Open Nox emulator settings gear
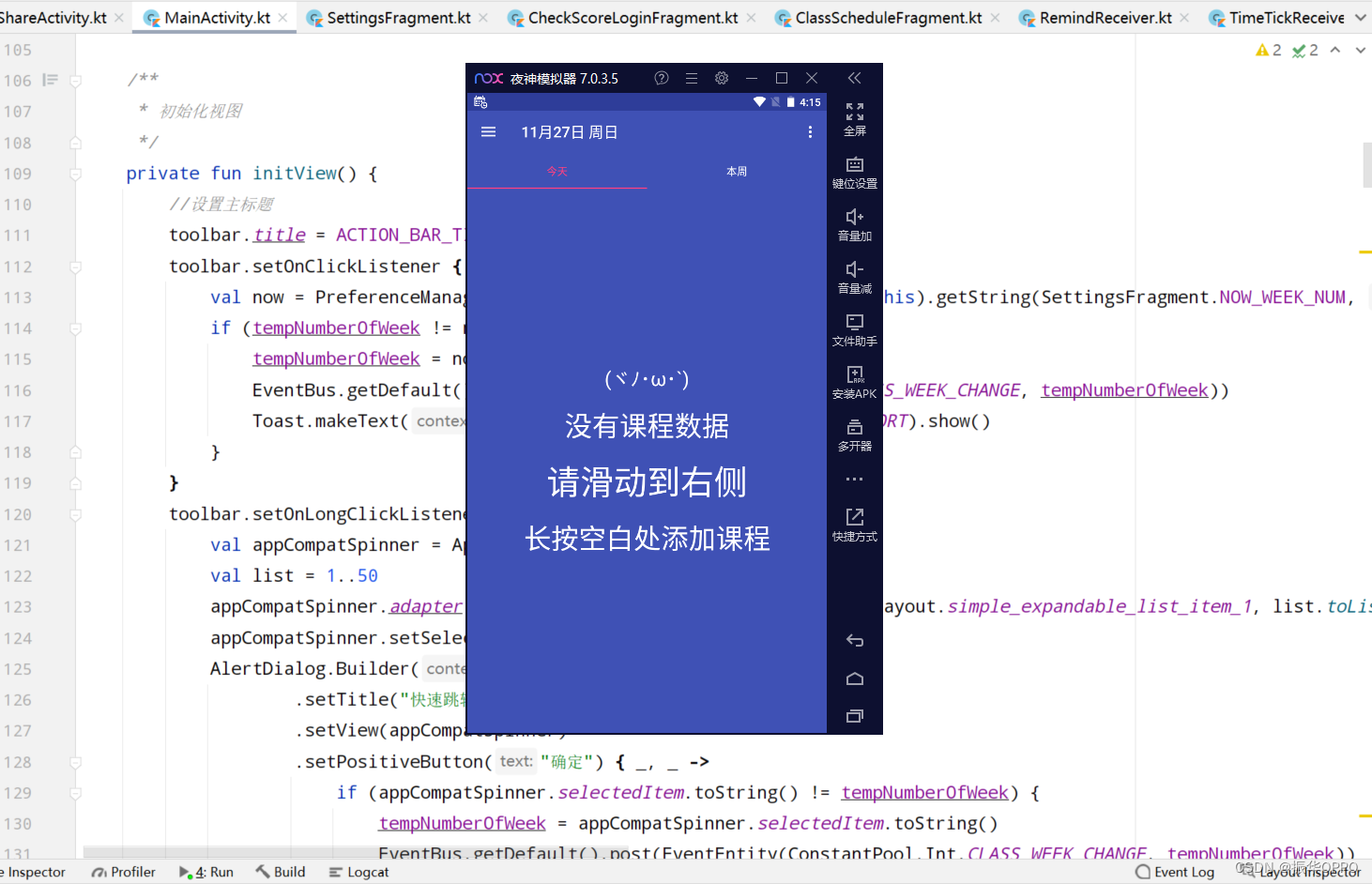This screenshot has height=884, width=1372. pyautogui.click(x=722, y=78)
